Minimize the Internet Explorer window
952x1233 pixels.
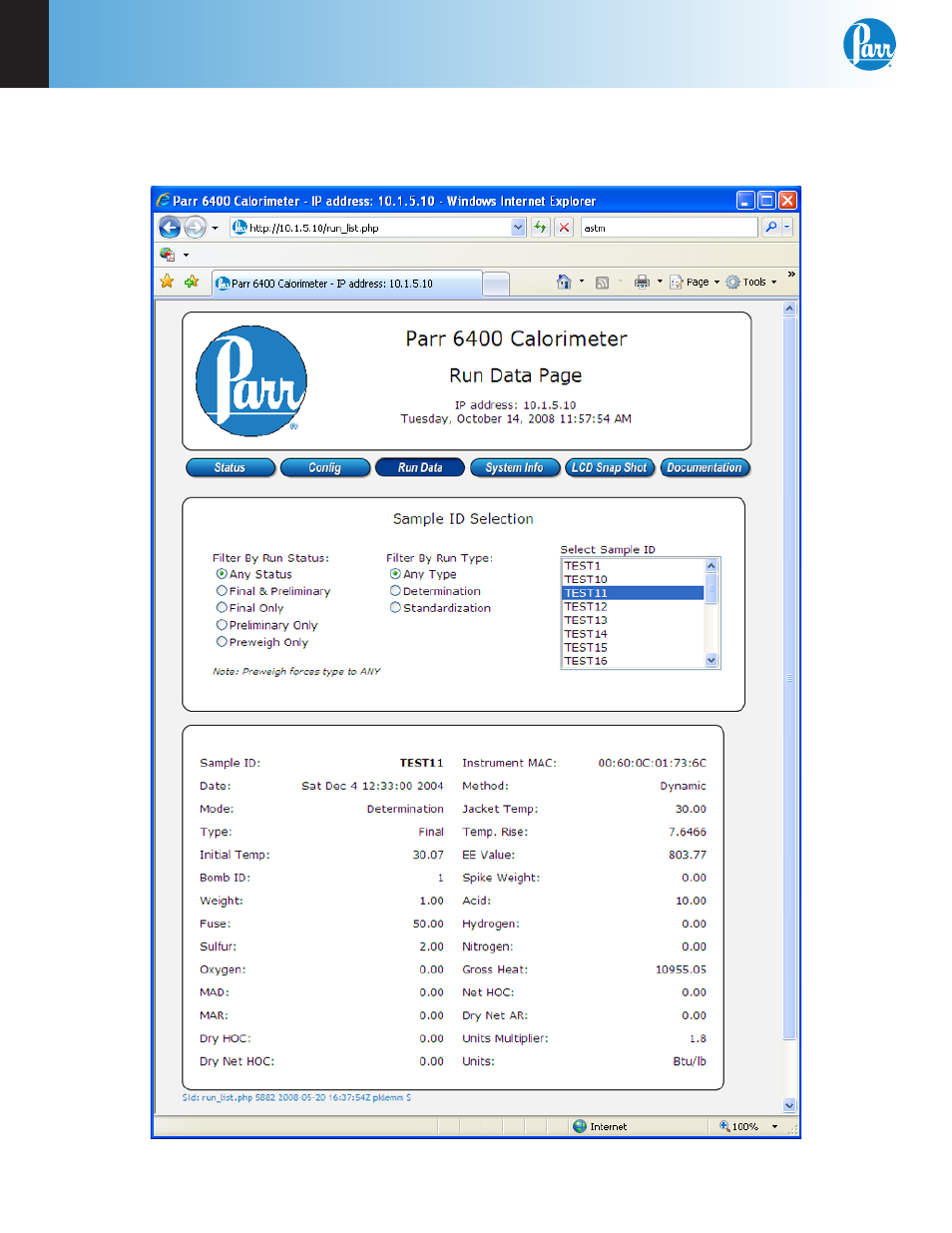746,201
